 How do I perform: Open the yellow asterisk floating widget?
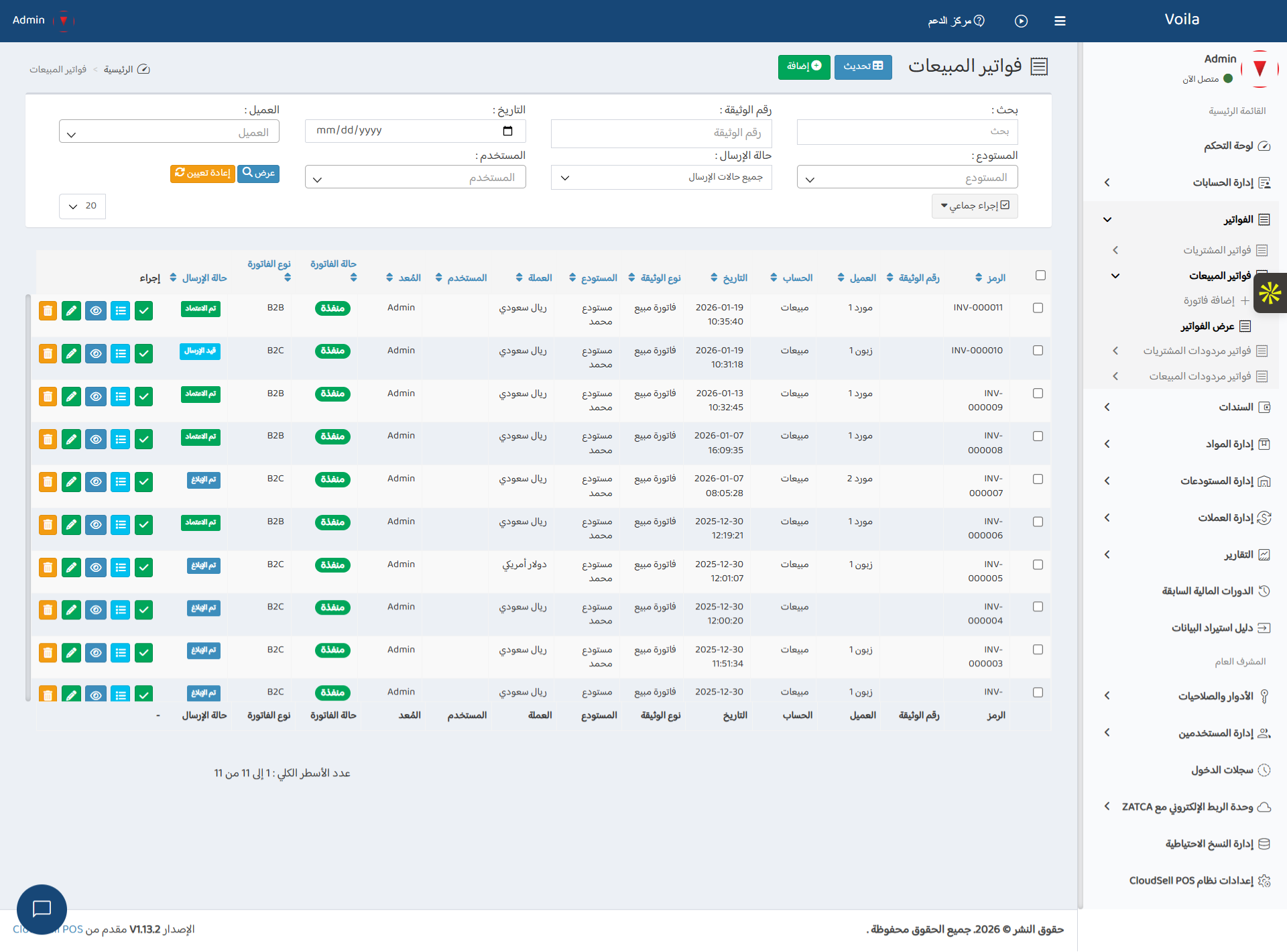1270,293
